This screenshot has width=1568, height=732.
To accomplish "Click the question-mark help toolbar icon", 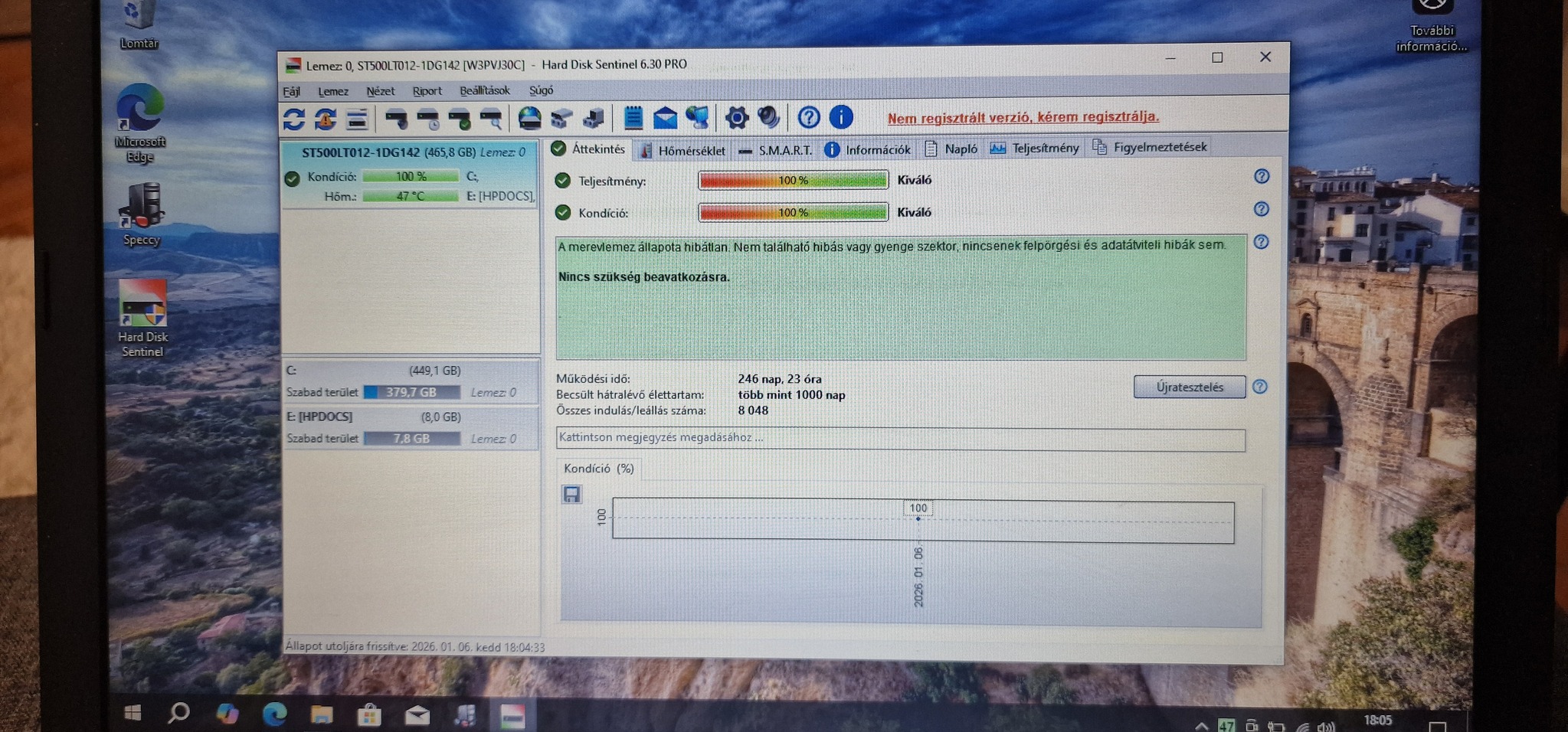I will pyautogui.click(x=808, y=117).
